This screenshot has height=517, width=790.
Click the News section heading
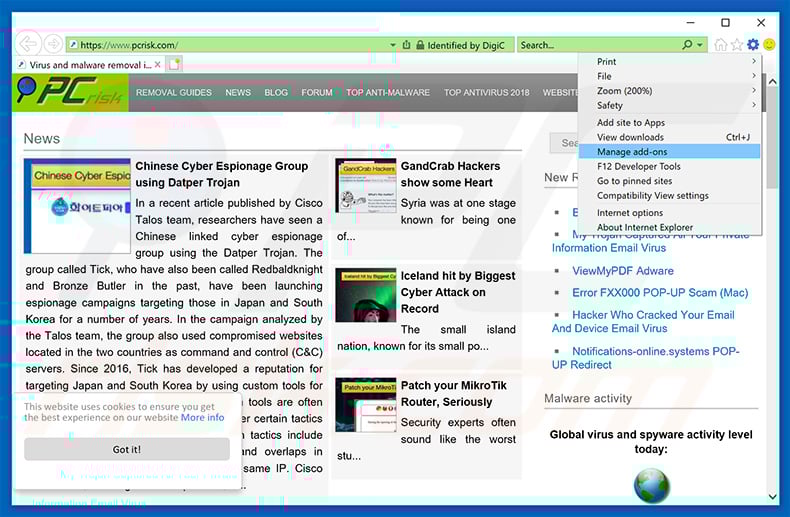coord(42,139)
